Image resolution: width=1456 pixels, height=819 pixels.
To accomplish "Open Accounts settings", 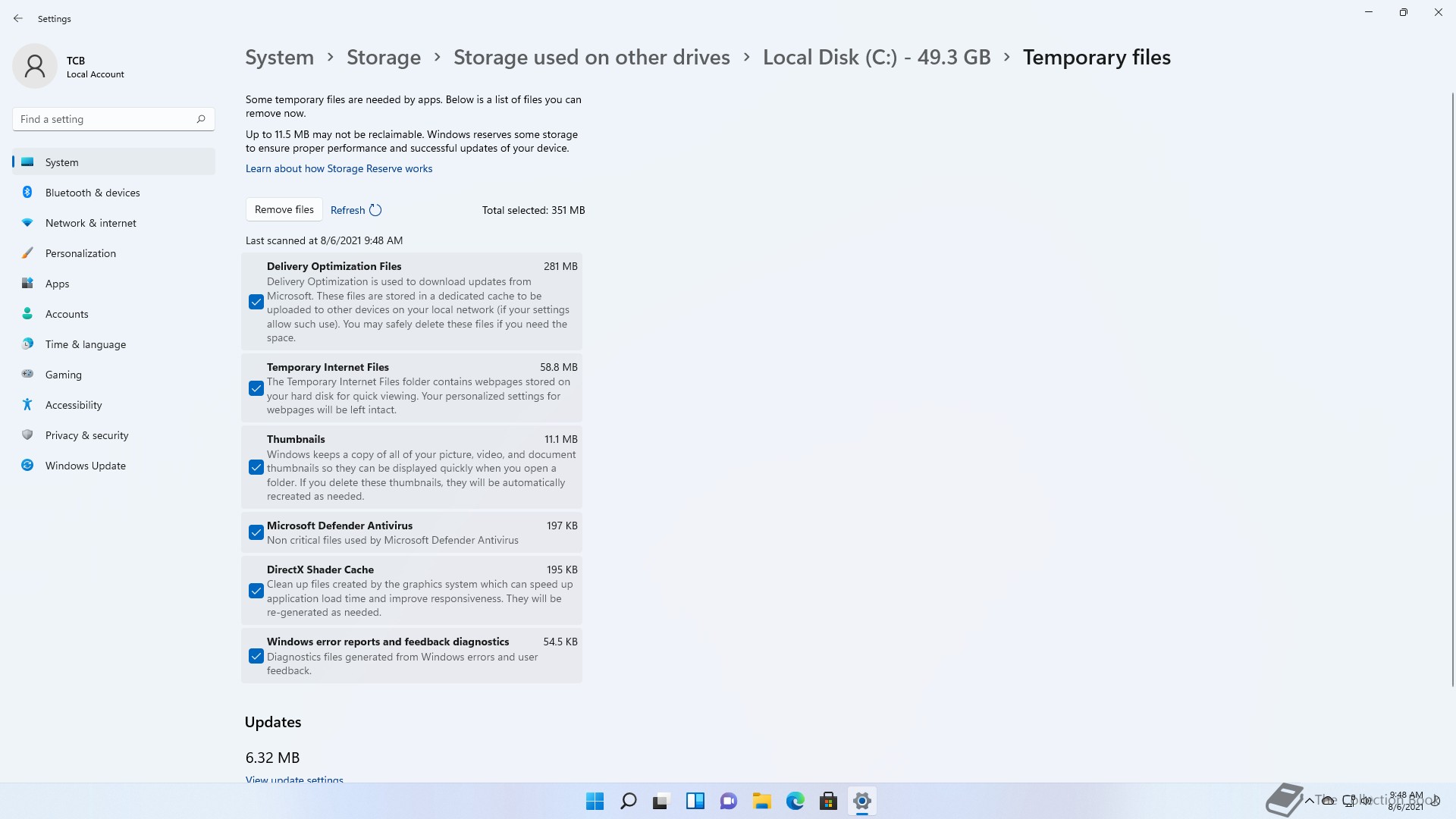I will coord(114,314).
